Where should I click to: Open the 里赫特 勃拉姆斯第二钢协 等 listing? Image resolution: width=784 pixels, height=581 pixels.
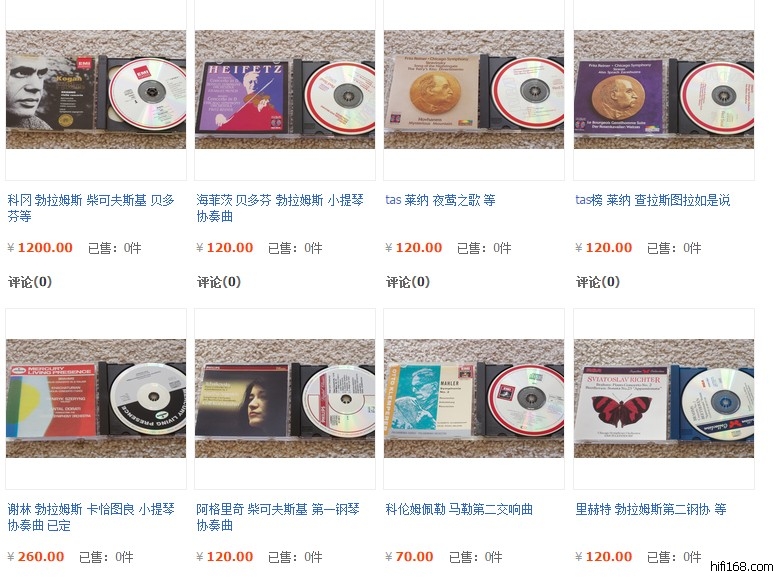click(650, 509)
